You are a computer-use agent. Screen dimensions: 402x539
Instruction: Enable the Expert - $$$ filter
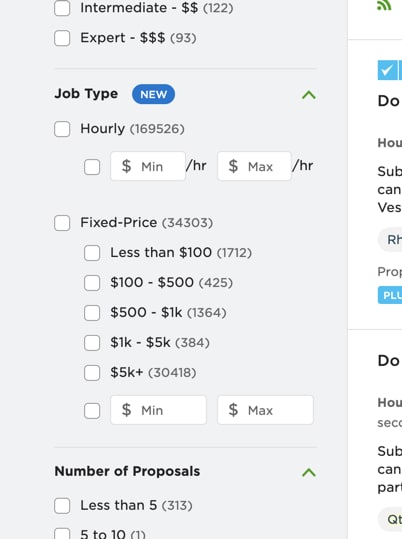click(62, 38)
